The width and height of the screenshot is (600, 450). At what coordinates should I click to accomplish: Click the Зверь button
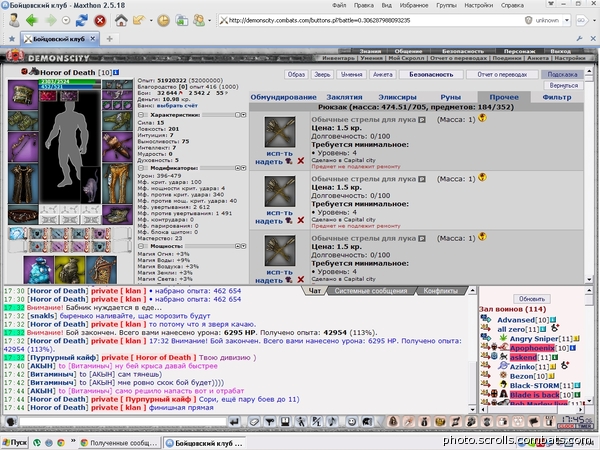pos(322,75)
